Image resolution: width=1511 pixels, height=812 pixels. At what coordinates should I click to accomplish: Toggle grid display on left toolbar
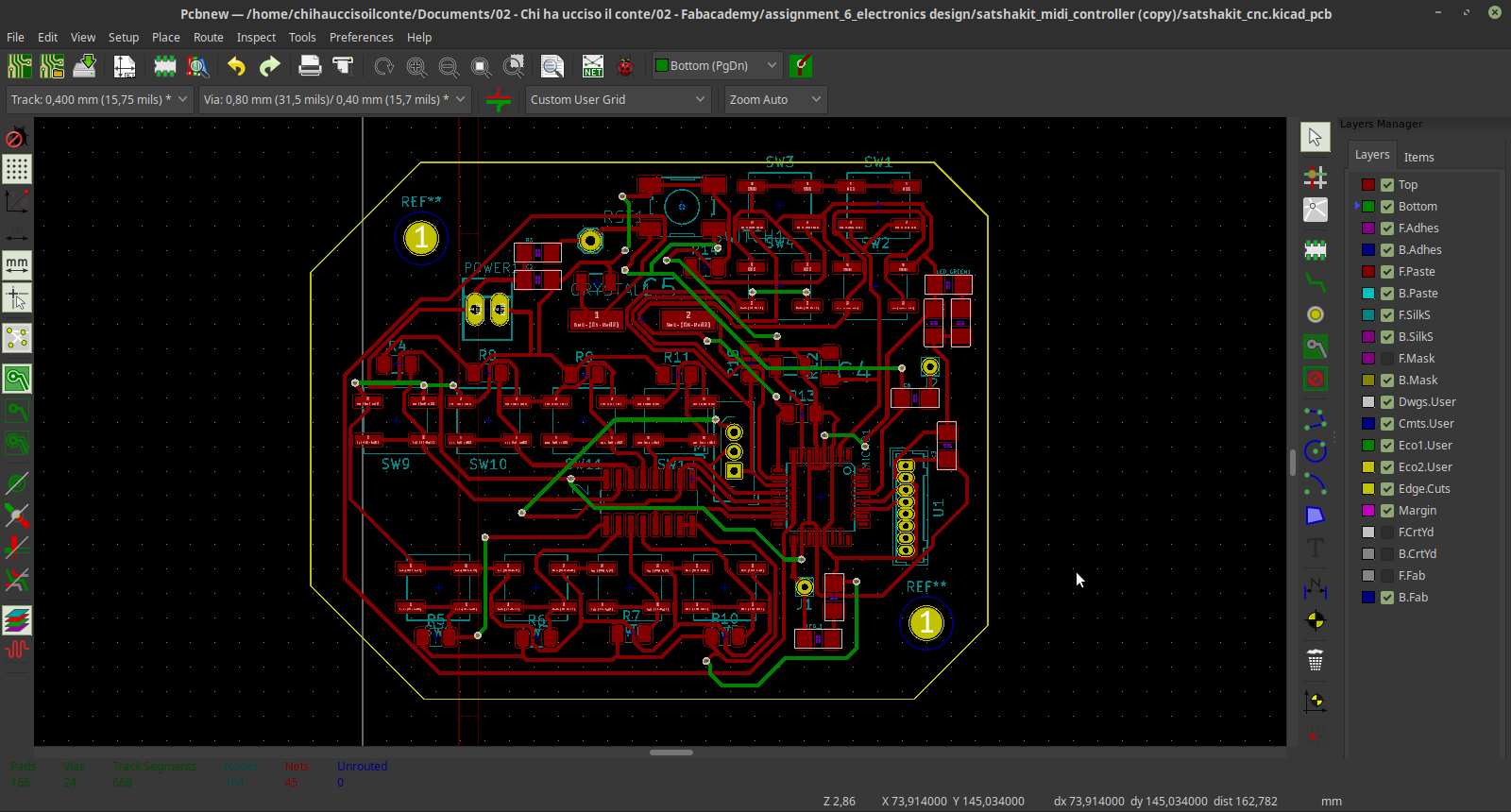17,169
